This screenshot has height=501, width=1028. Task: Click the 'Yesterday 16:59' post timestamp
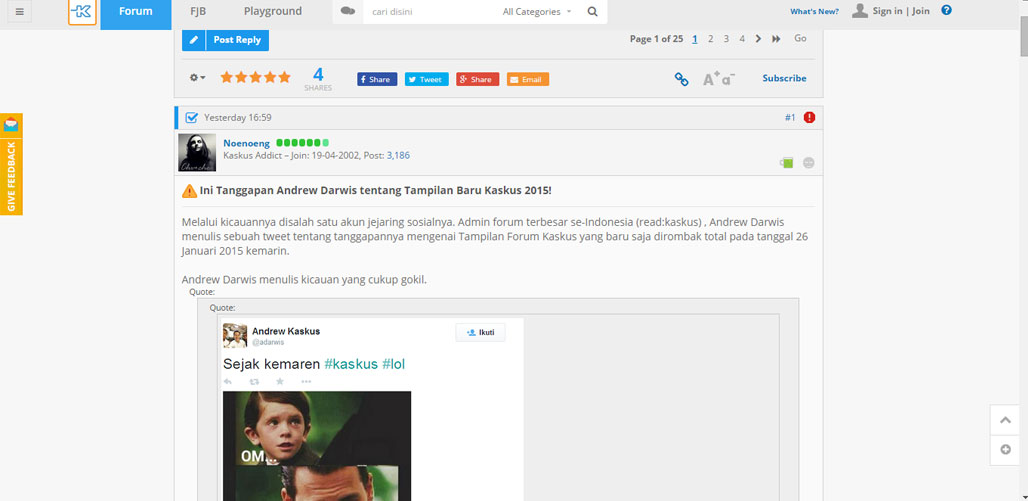coord(237,118)
